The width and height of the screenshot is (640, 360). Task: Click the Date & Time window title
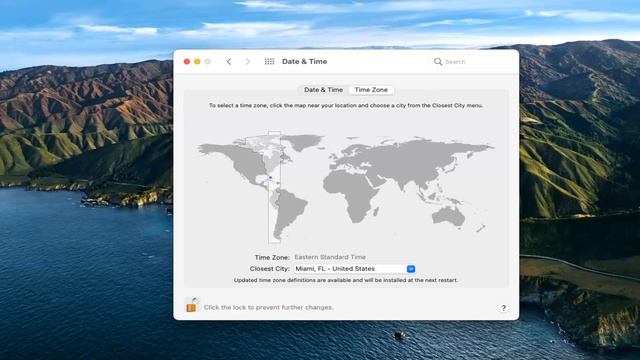tap(304, 62)
